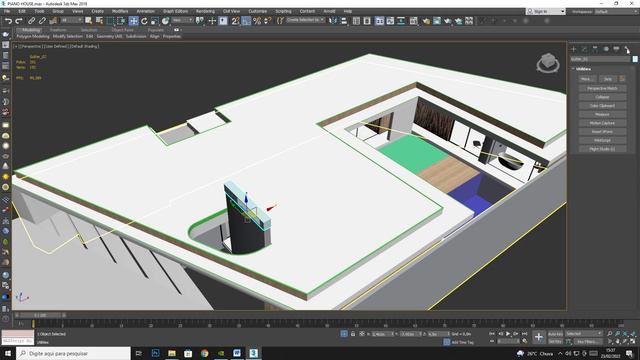Image resolution: width=640 pixels, height=360 pixels.
Task: Open Select by Name dialog icon
Action: click(99, 21)
